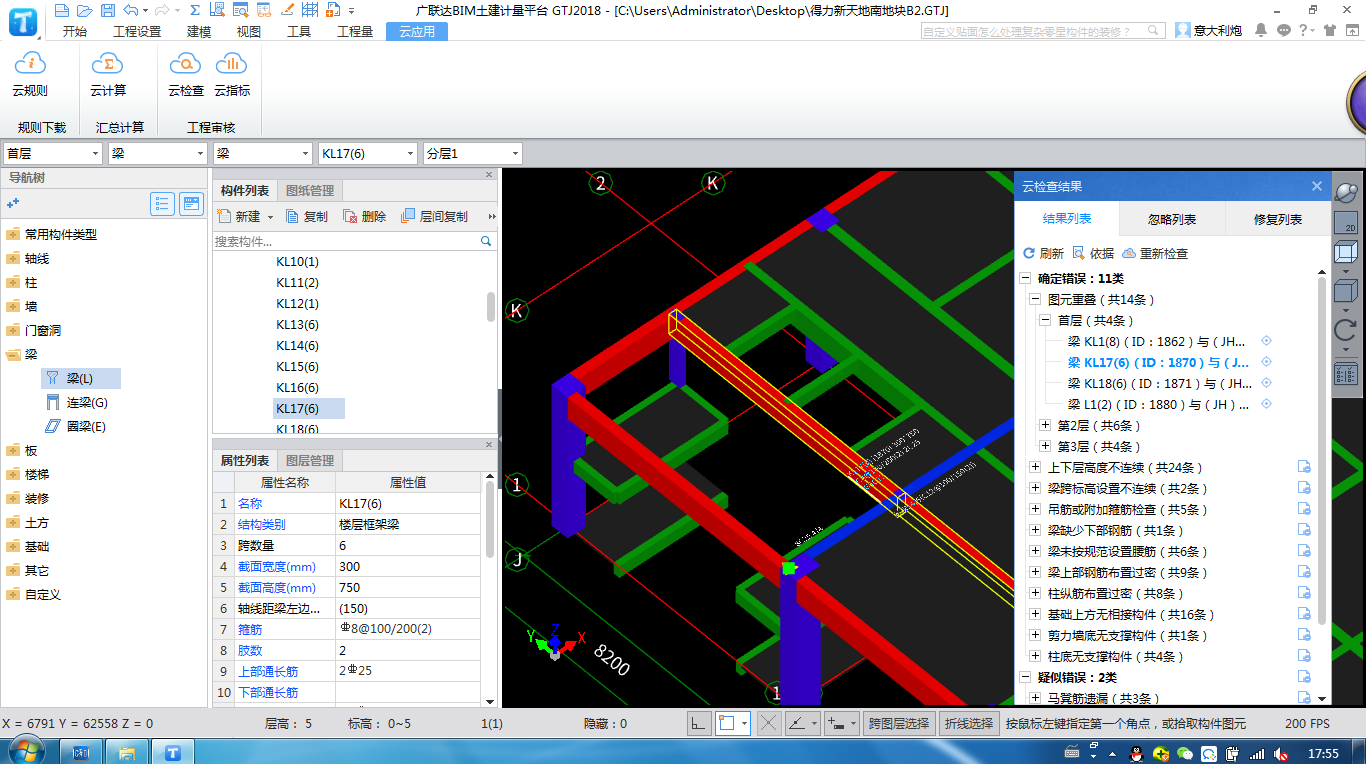Click 层间复制 in component list toolbar
This screenshot has height=764, width=1366.
tap(434, 216)
